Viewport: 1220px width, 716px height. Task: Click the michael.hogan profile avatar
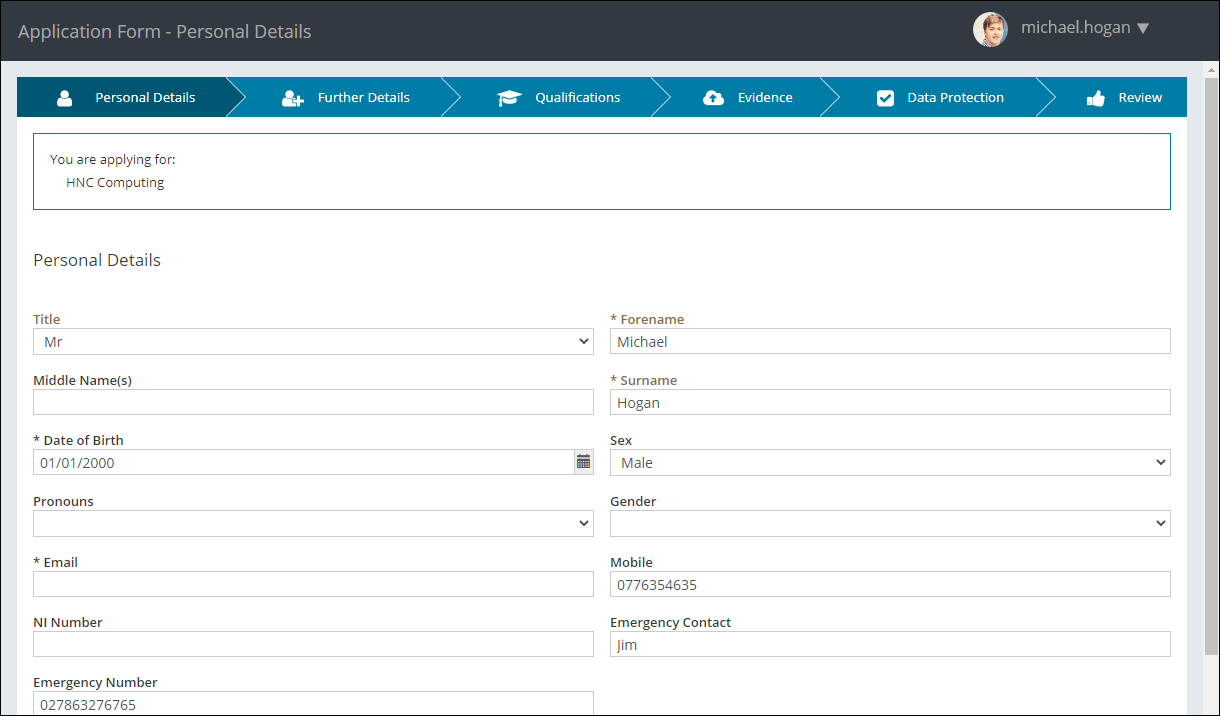[x=990, y=29]
